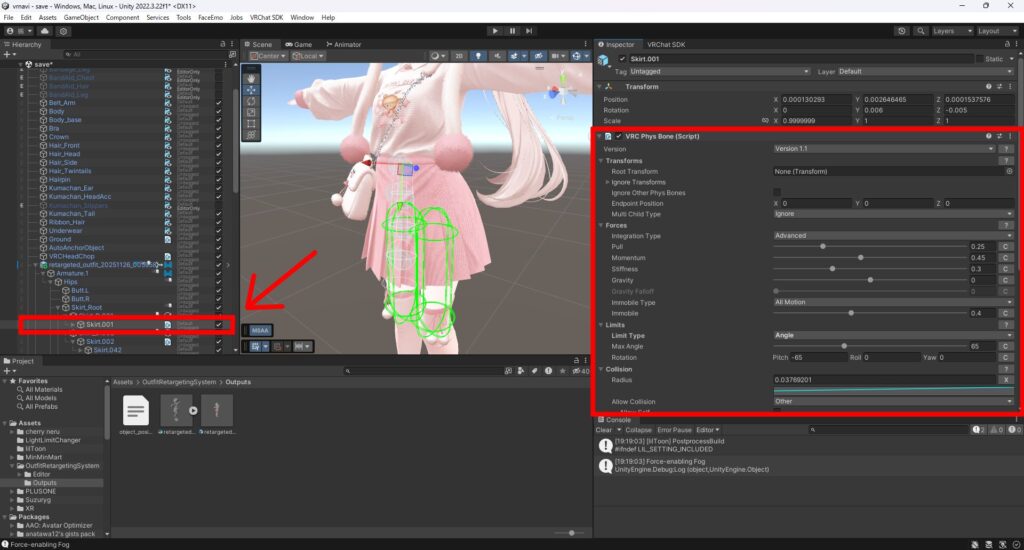This screenshot has width=1024, height=550.
Task: Toggle scene lighting bulb icon
Action: point(478,56)
